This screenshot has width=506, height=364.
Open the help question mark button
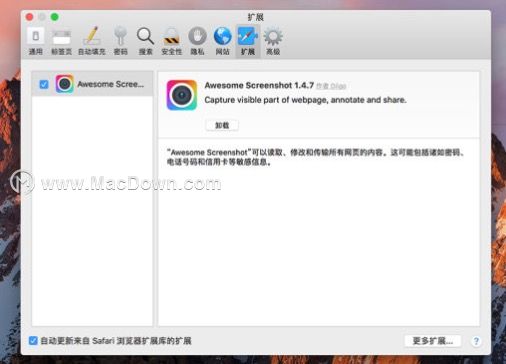[476, 341]
